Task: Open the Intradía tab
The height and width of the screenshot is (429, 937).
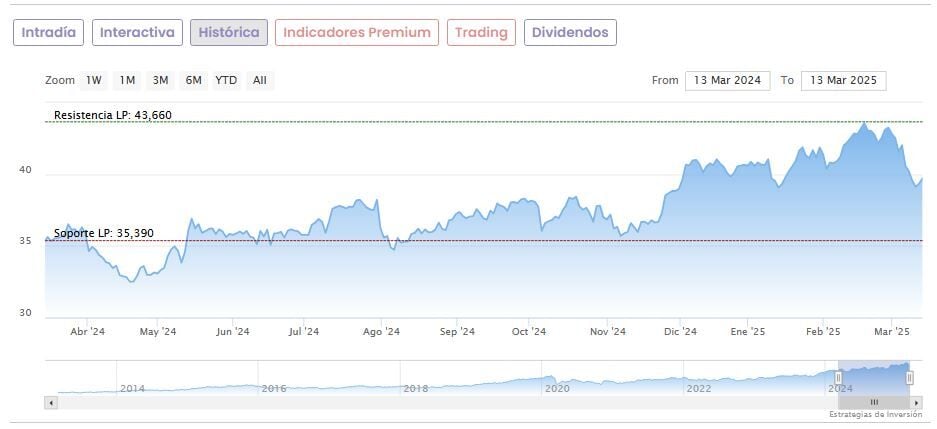Action: (x=48, y=33)
